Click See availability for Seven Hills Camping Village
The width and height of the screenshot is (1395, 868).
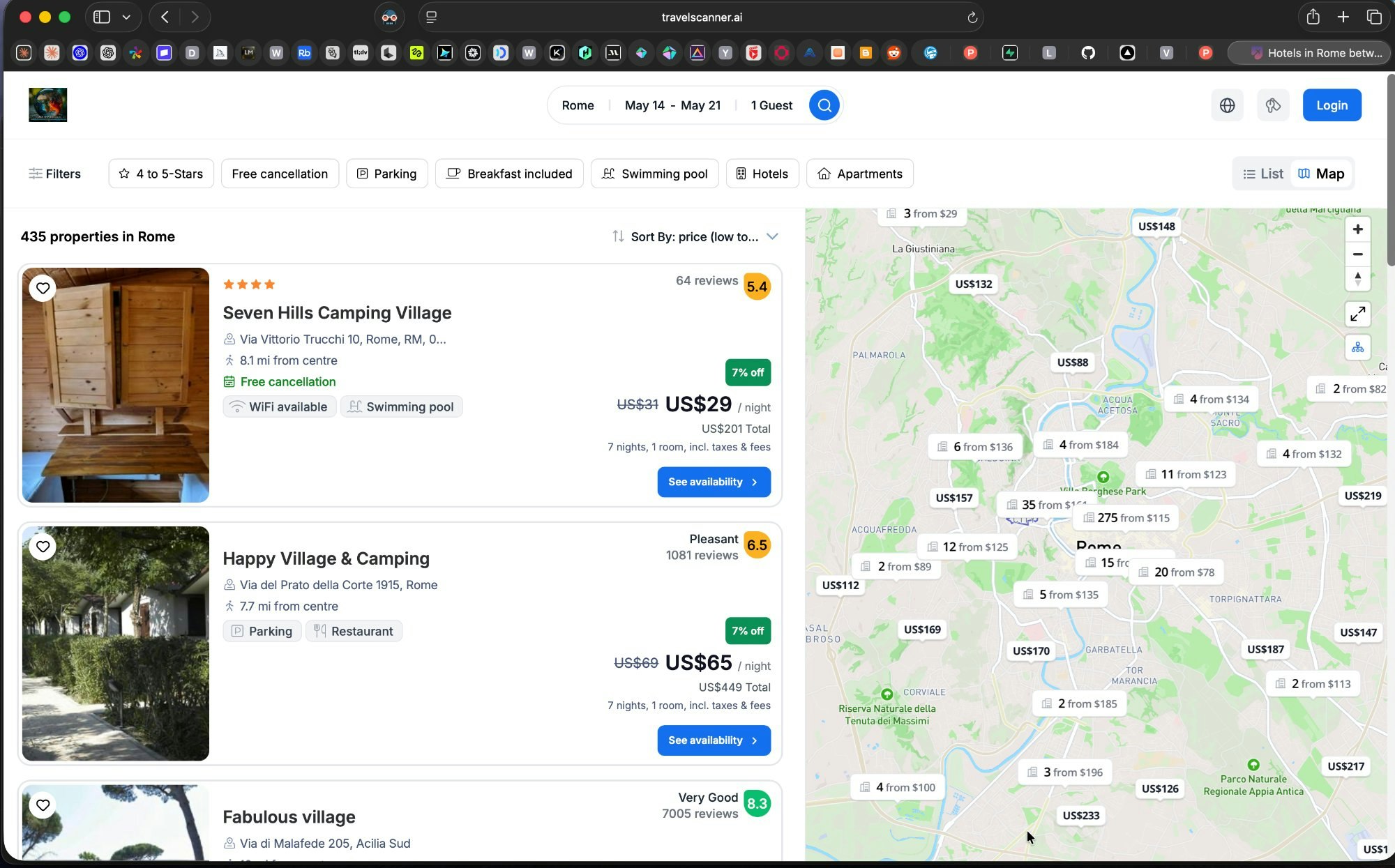click(714, 482)
